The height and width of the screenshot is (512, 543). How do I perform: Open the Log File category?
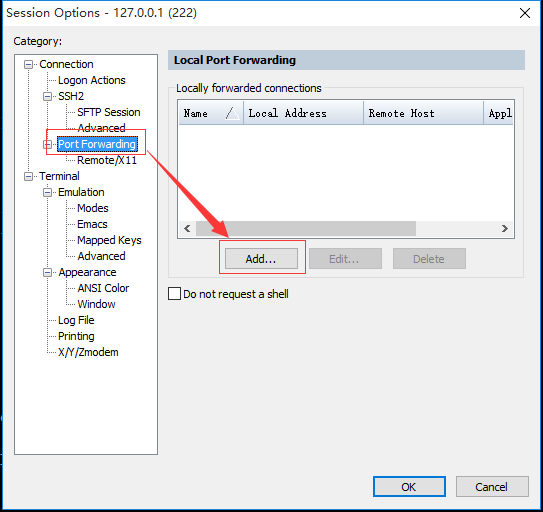pyautogui.click(x=76, y=320)
